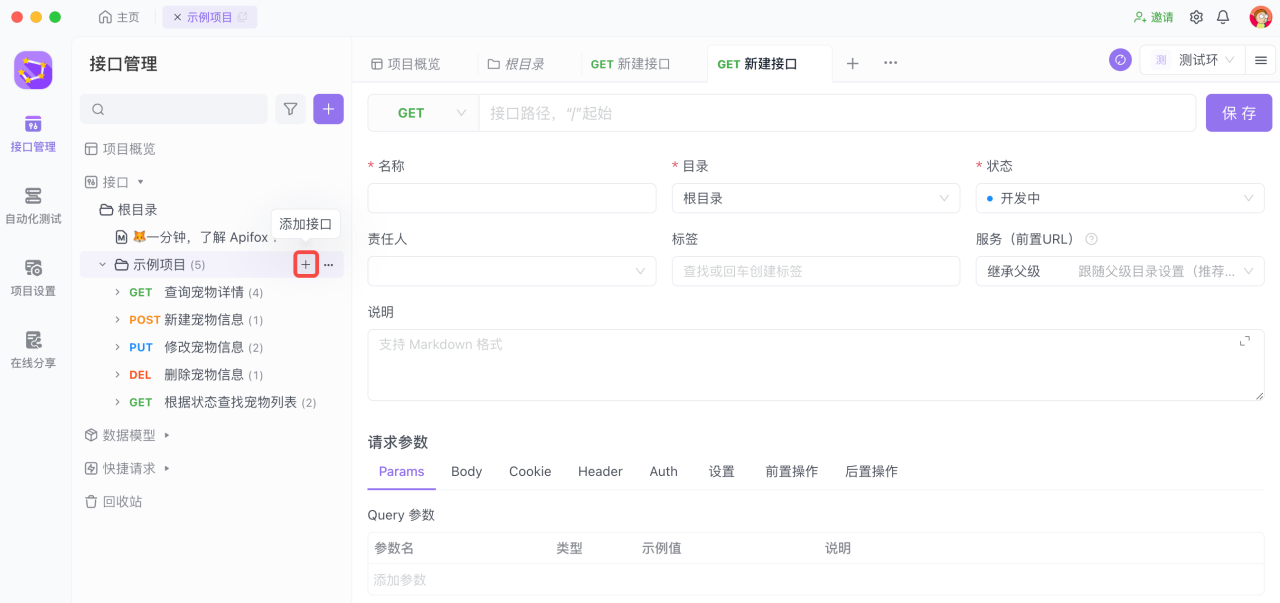Open the GET request method dropdown
This screenshot has height=603, width=1280.
[423, 112]
